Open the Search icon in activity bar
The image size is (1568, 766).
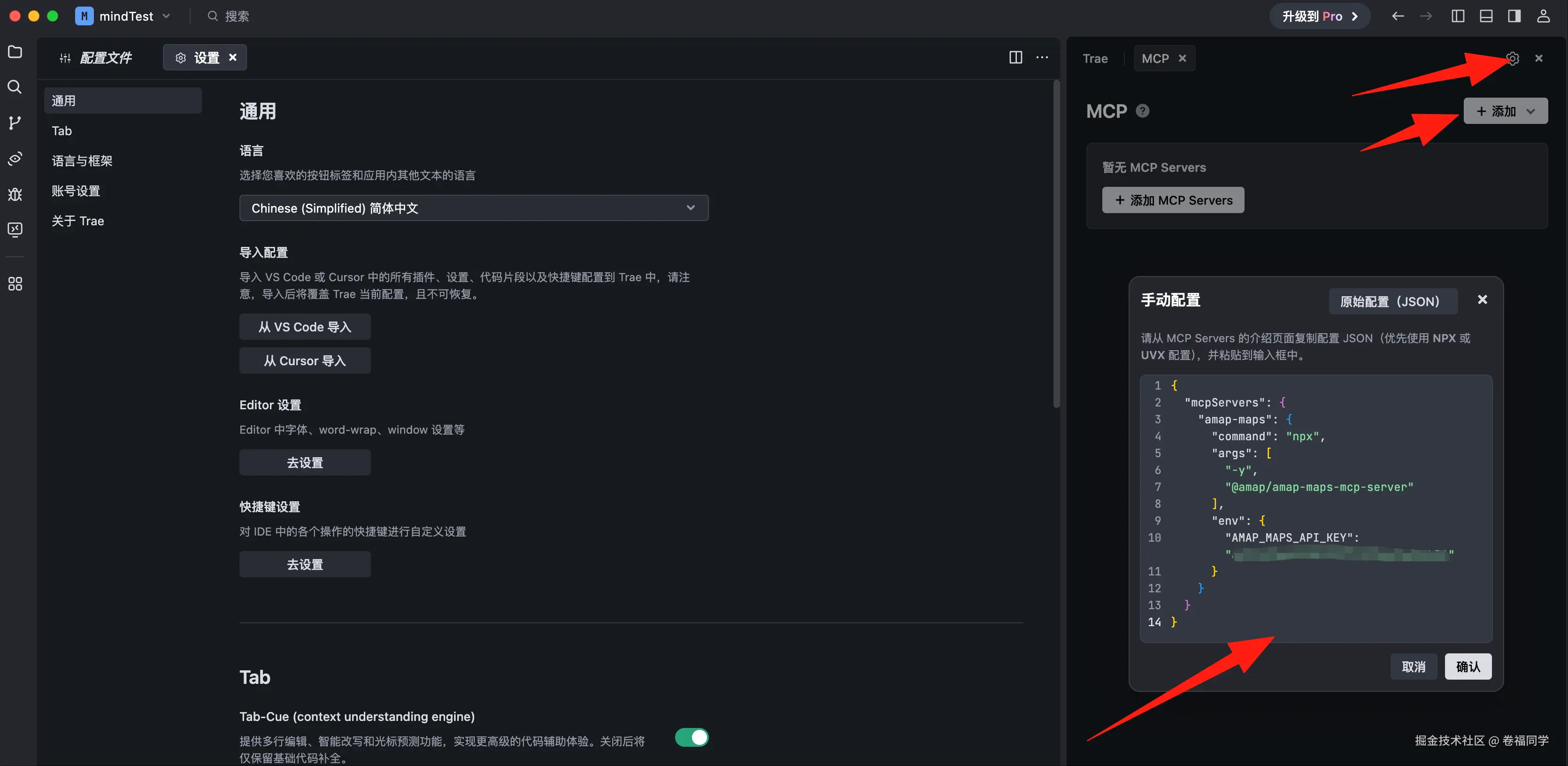click(x=15, y=87)
